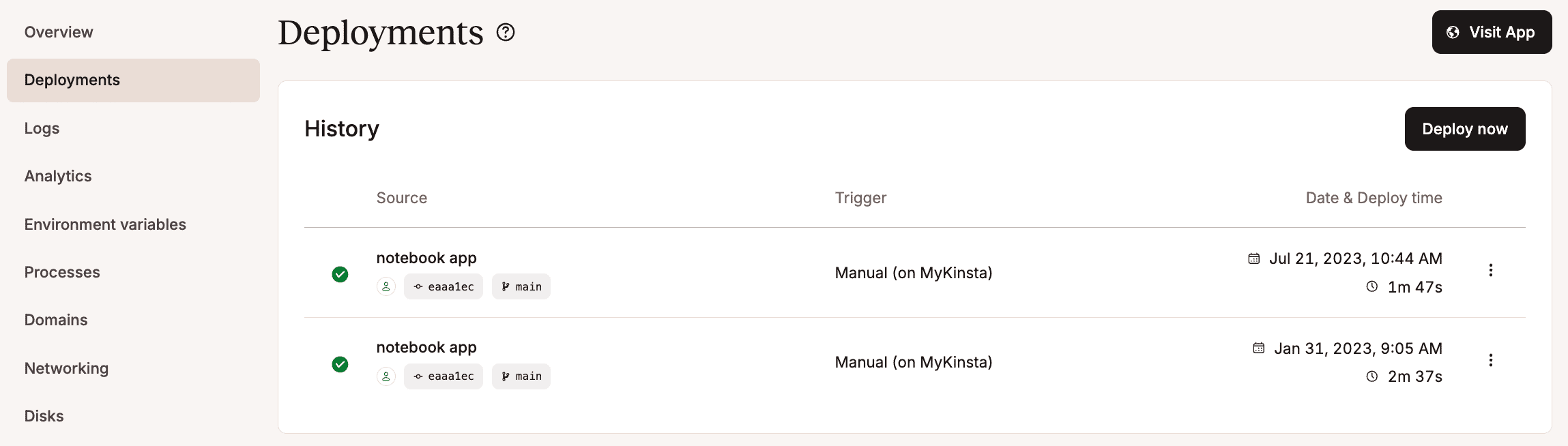1568x446 pixels.
Task: Click the commit eaaa1ec badge in second row
Action: (x=444, y=376)
